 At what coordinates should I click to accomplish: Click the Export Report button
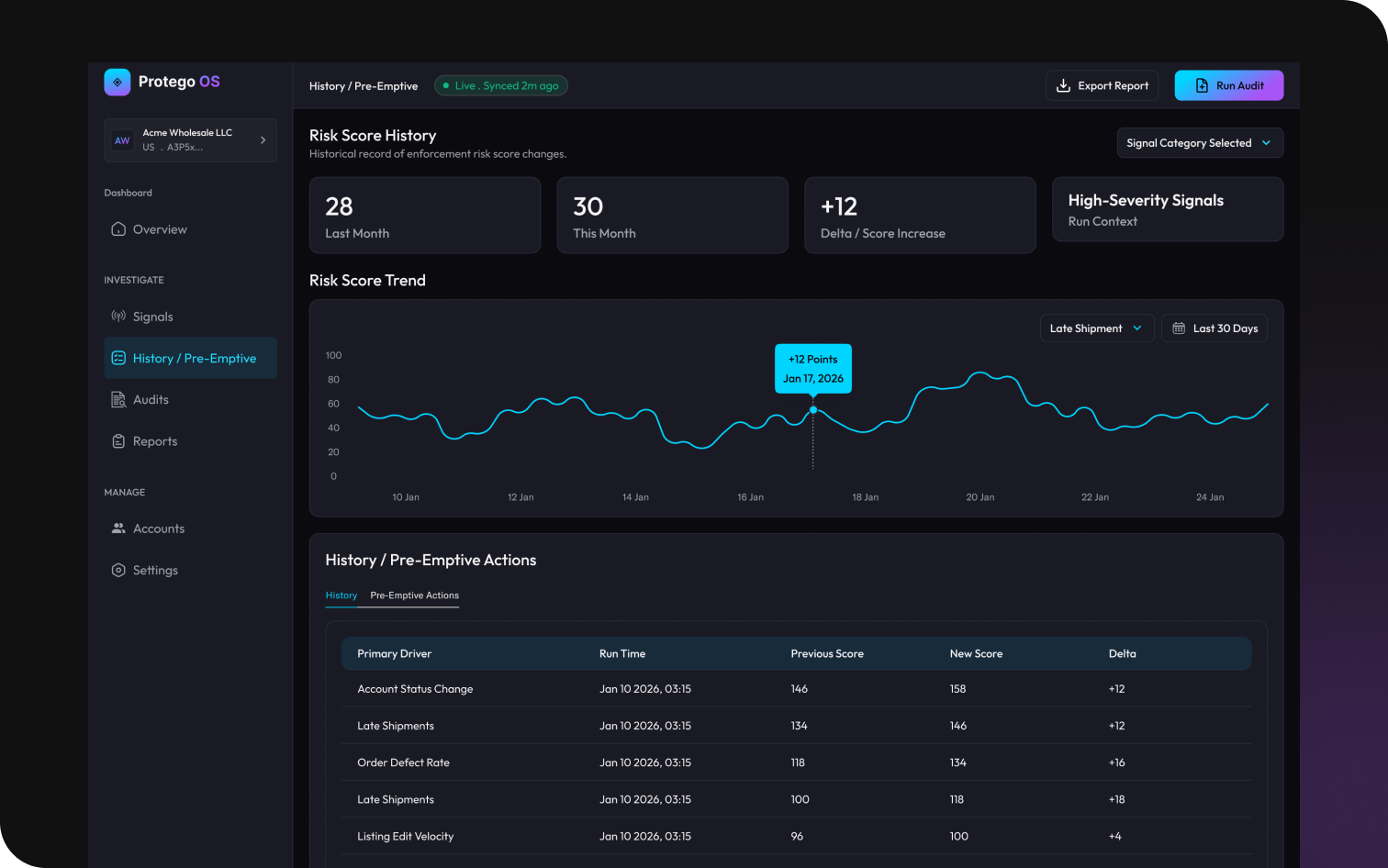pos(1102,85)
